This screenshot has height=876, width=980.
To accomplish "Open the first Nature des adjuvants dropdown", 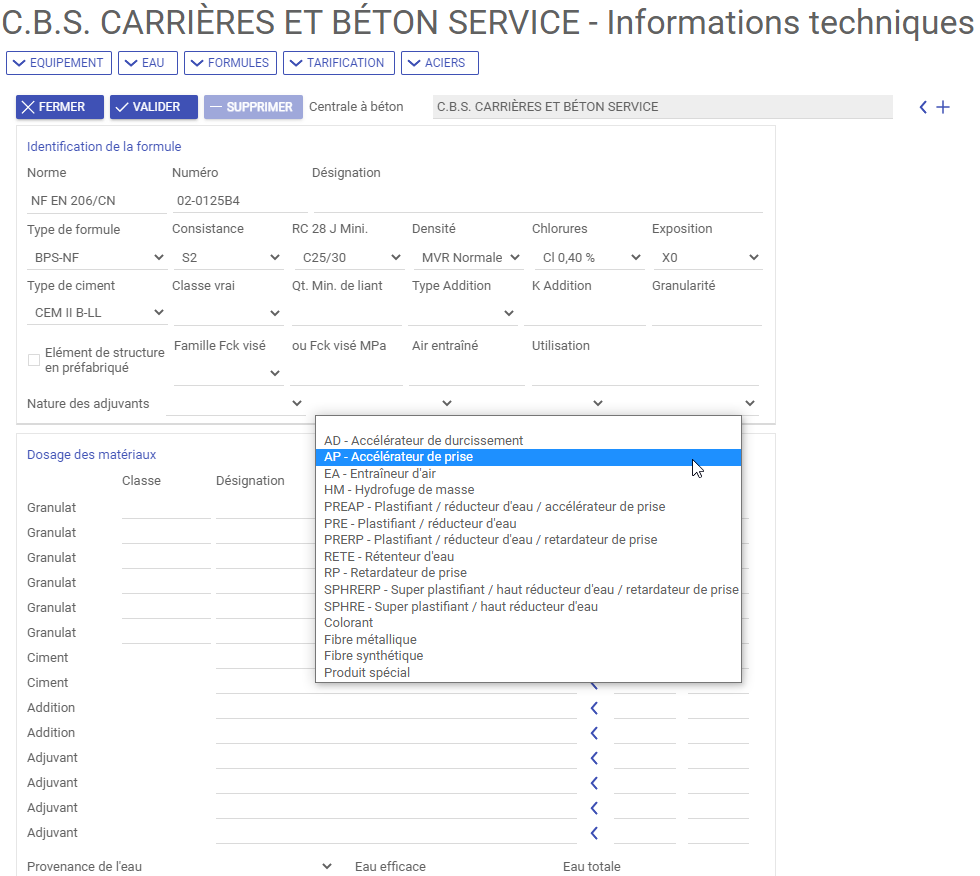I will point(236,403).
